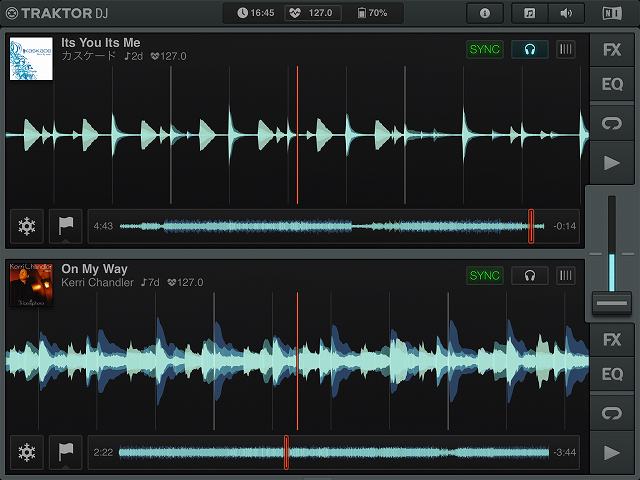Tap the track title "On My Way"

94,269
